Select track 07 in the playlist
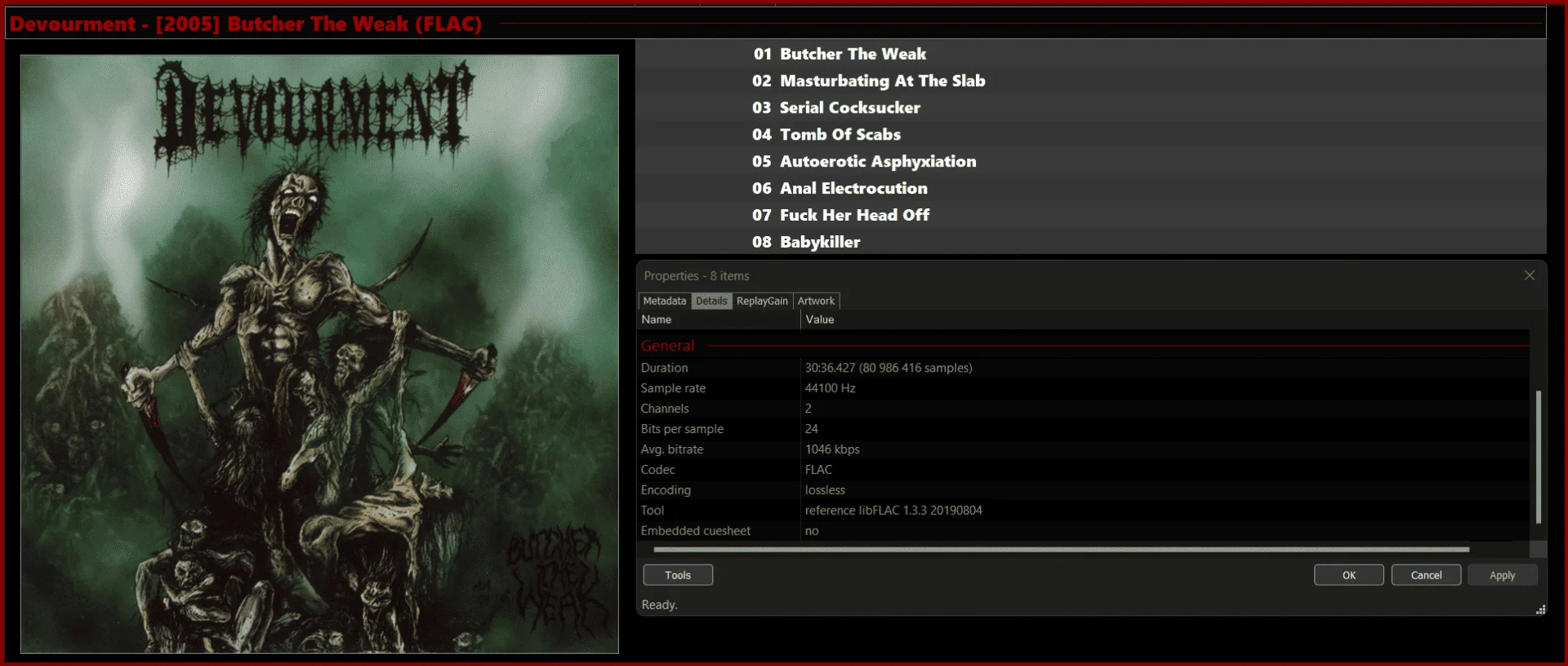 1090,216
